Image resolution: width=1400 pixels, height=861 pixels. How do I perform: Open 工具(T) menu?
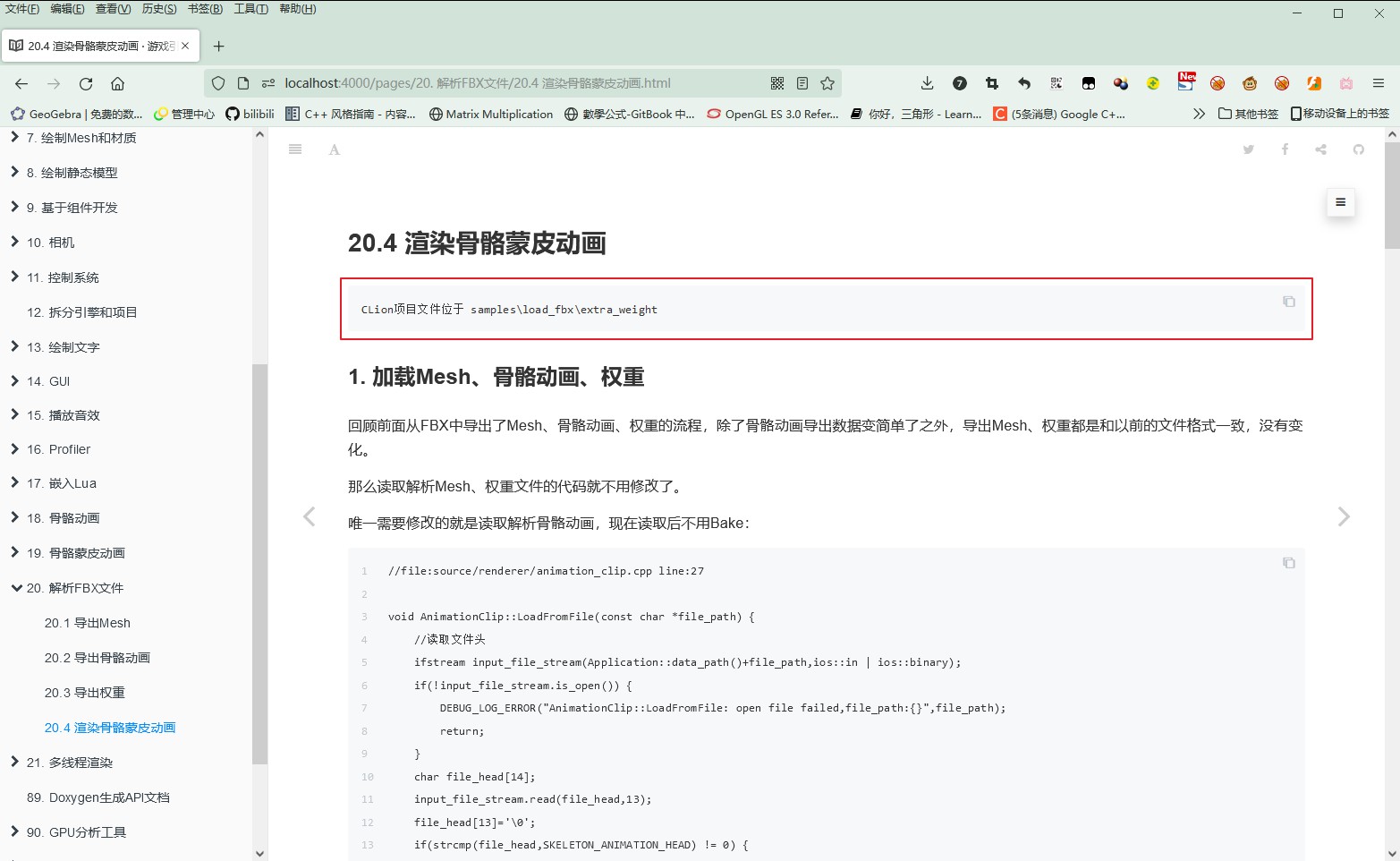pos(250,9)
